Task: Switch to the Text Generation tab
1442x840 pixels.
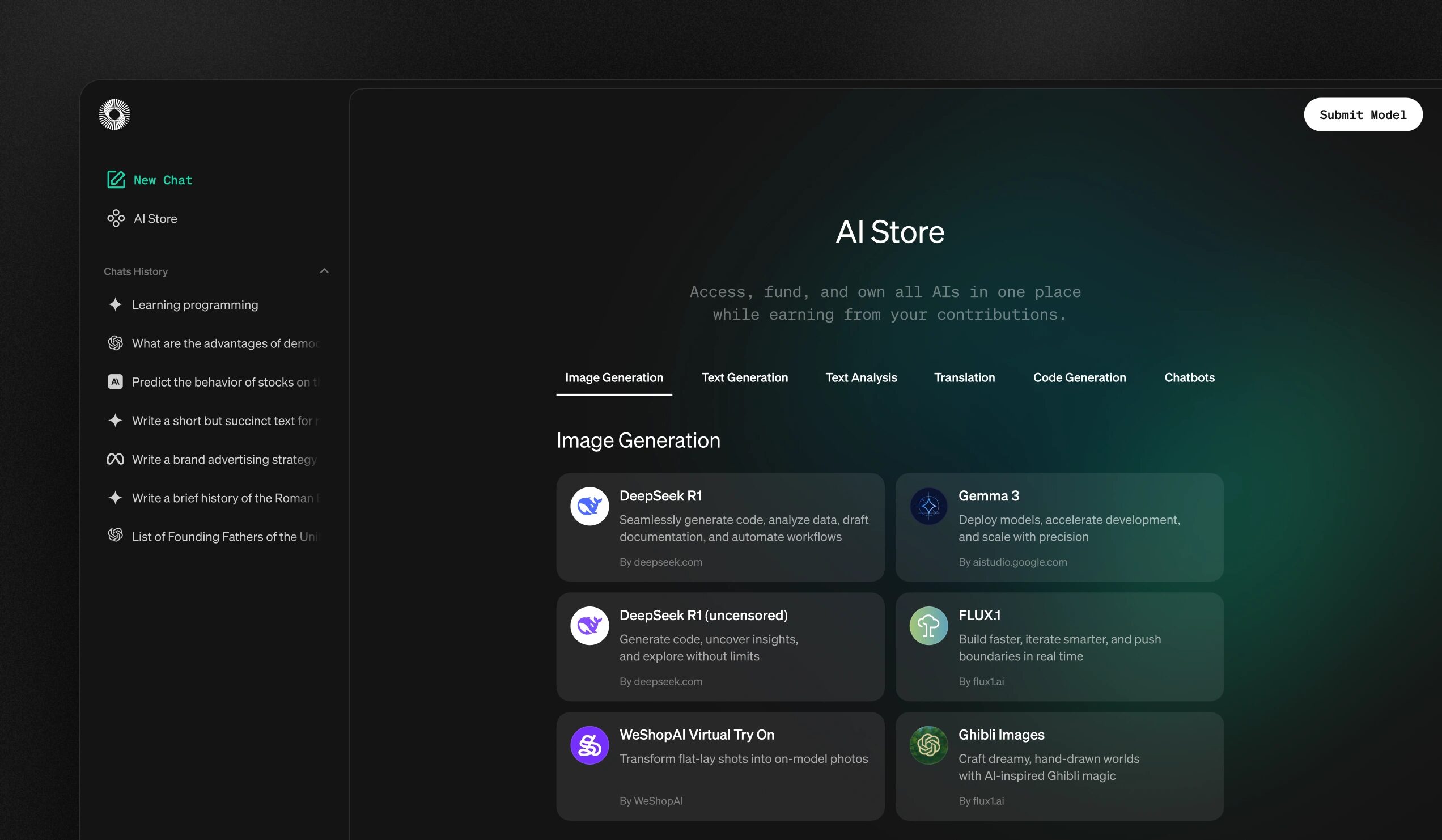Action: click(x=744, y=377)
